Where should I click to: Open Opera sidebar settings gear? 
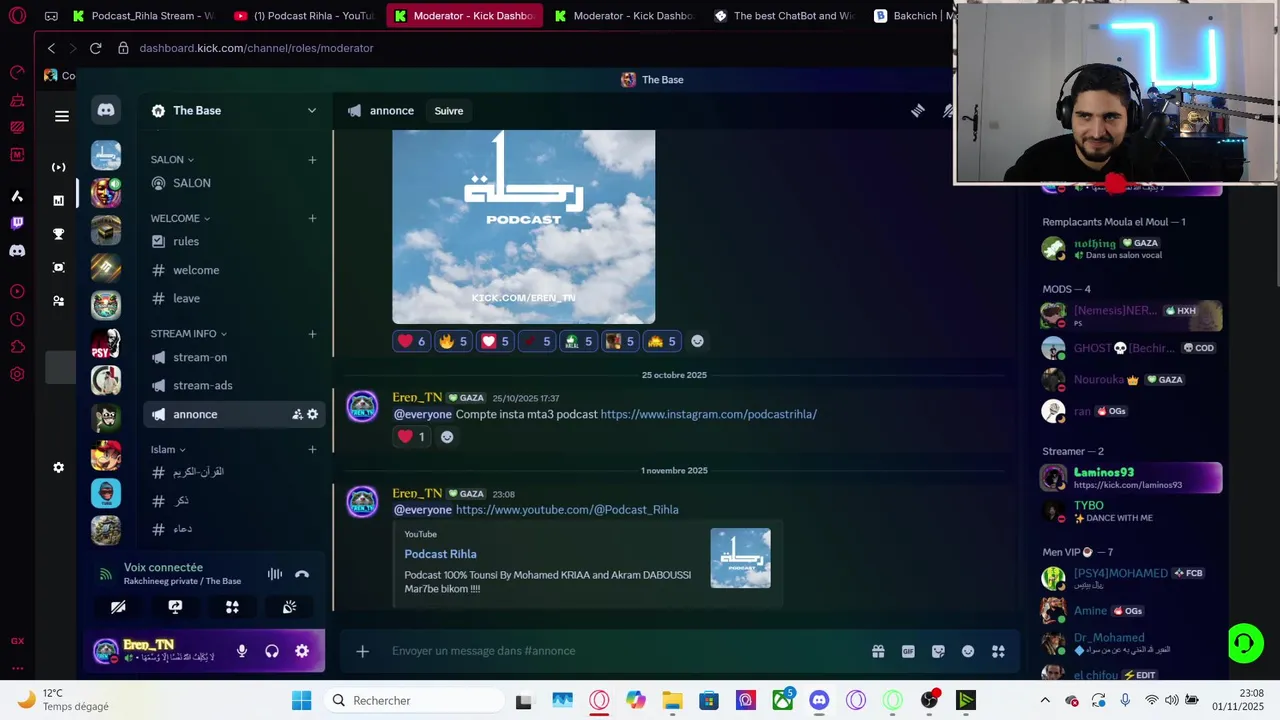tap(17, 374)
